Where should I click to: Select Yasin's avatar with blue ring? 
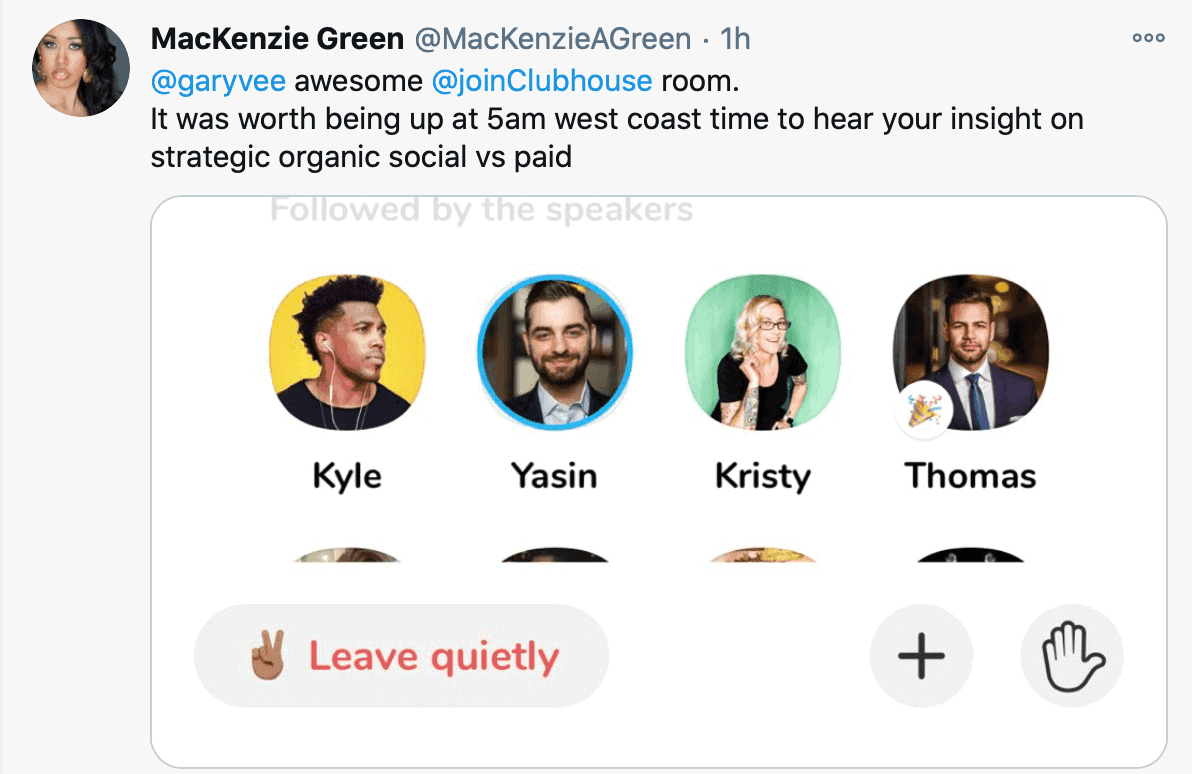[555, 352]
